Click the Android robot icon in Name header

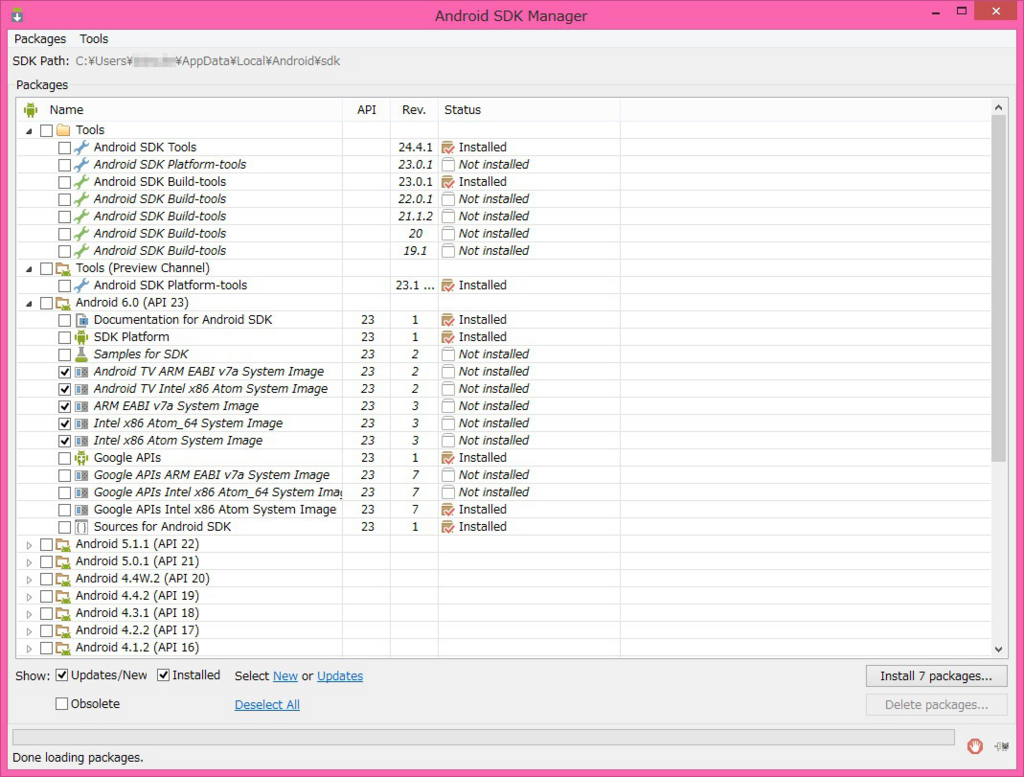(x=31, y=110)
